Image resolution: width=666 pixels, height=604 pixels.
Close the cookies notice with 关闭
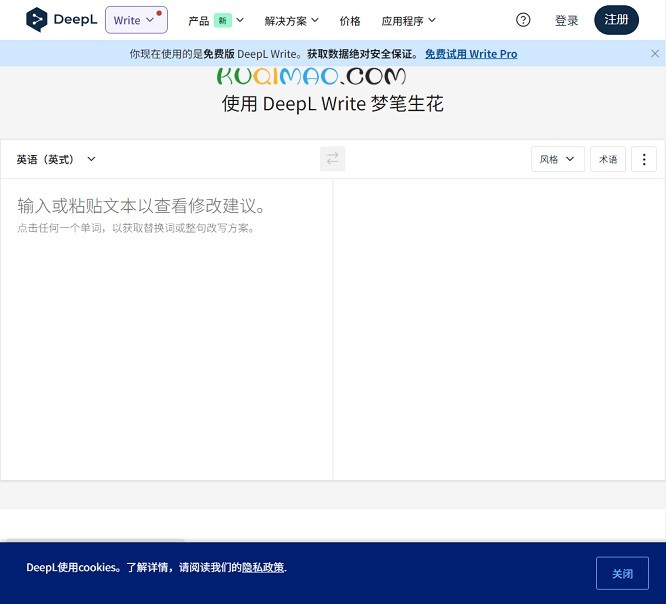622,573
